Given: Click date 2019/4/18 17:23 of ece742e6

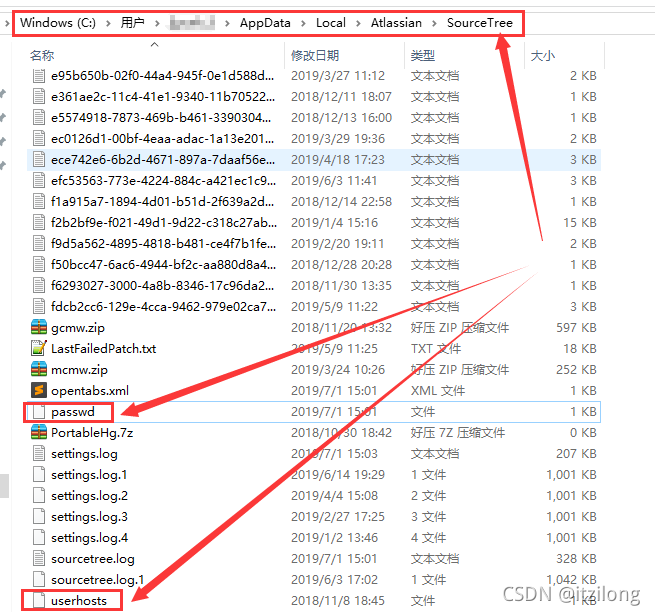Looking at the screenshot, I should tap(338, 160).
